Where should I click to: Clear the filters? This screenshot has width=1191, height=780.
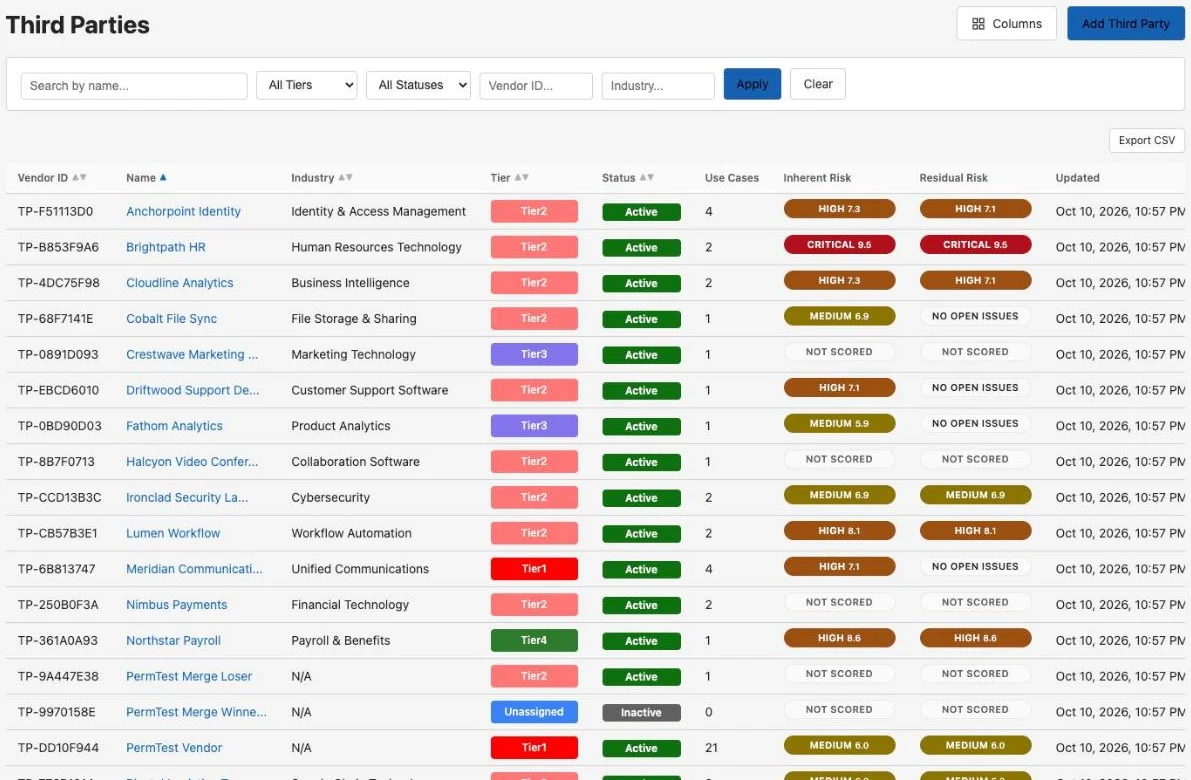coord(817,84)
